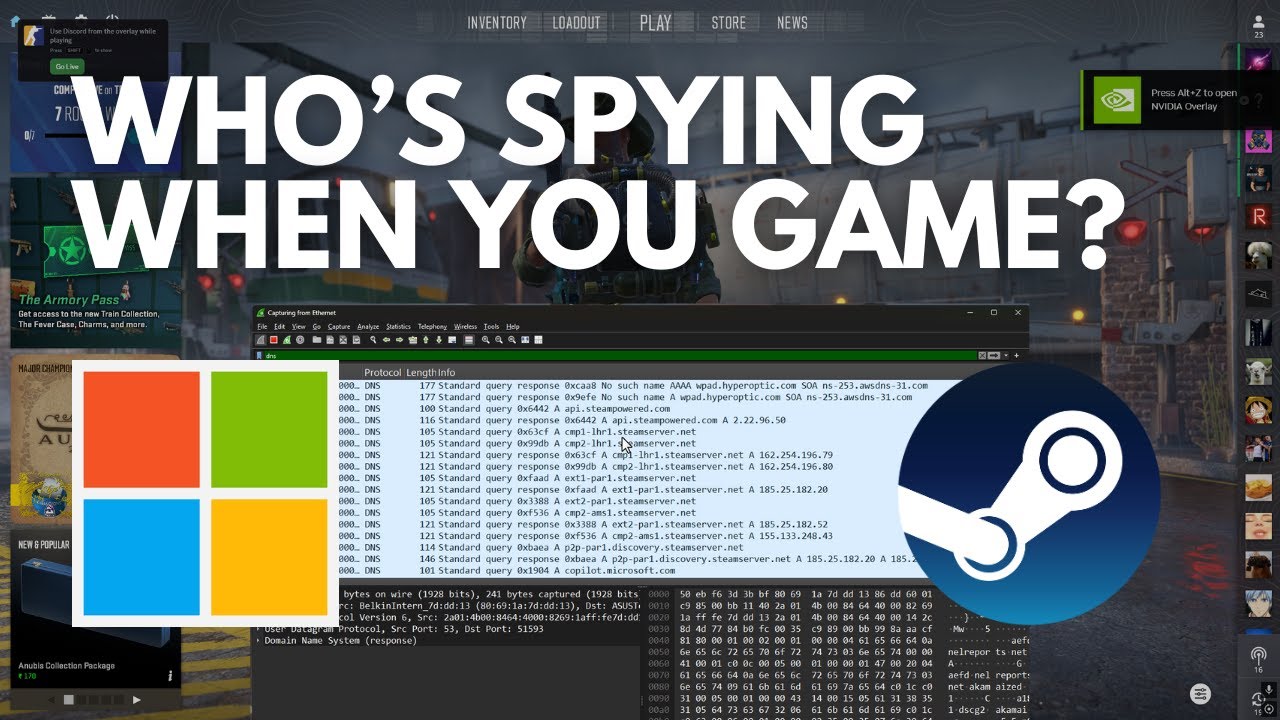The image size is (1280, 720).
Task: Go back in packet history arrow
Action: pos(386,340)
